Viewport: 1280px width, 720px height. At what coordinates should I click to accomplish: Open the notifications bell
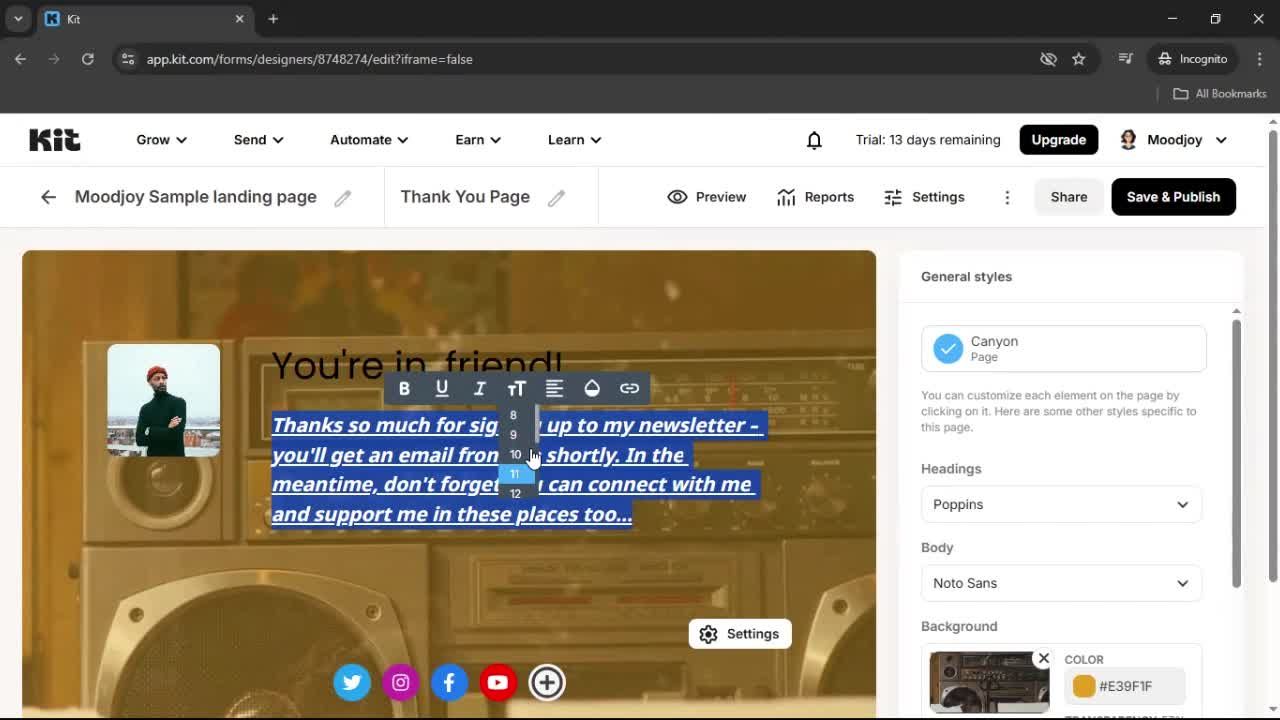point(814,140)
